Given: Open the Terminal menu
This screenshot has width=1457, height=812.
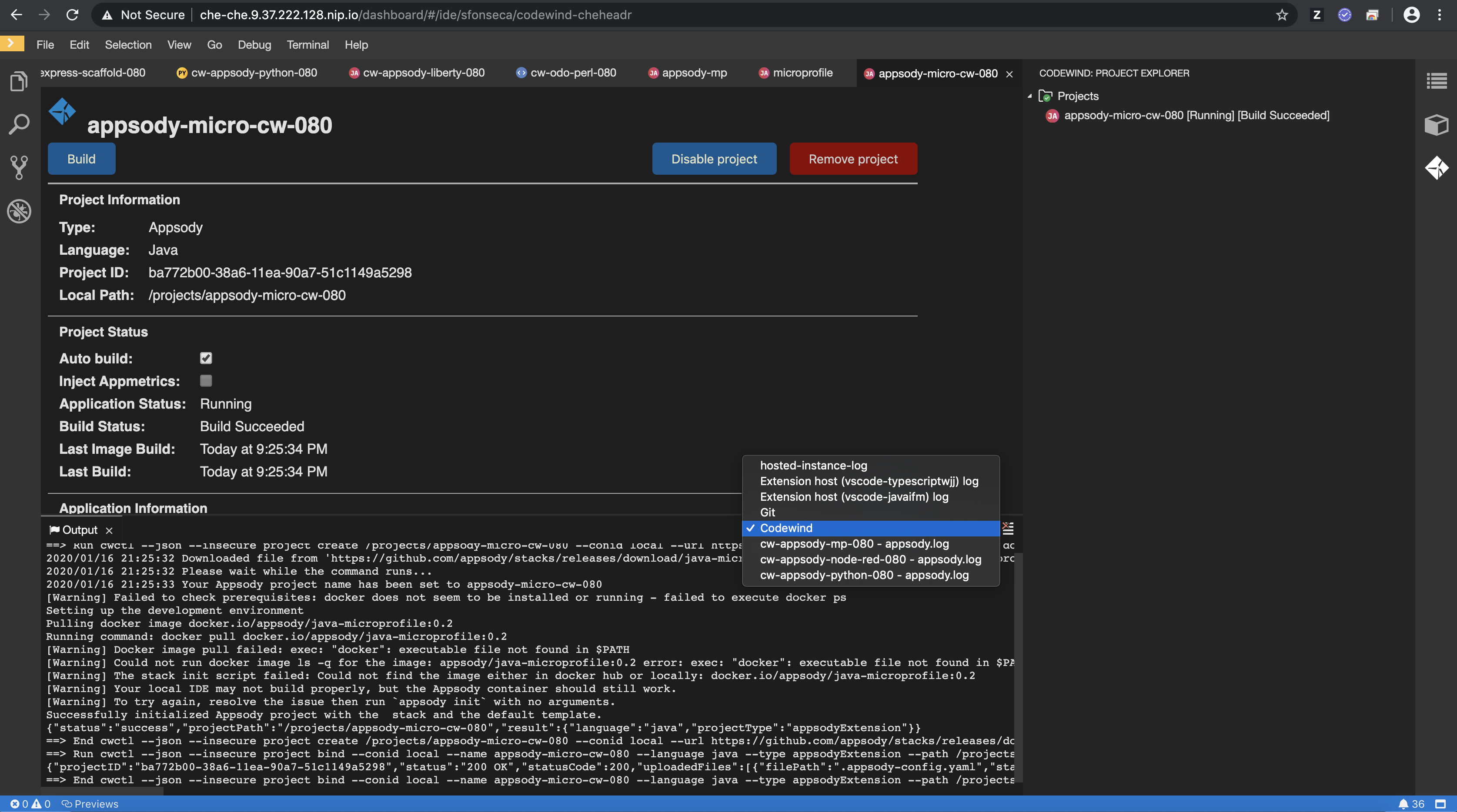Looking at the screenshot, I should pyautogui.click(x=307, y=45).
